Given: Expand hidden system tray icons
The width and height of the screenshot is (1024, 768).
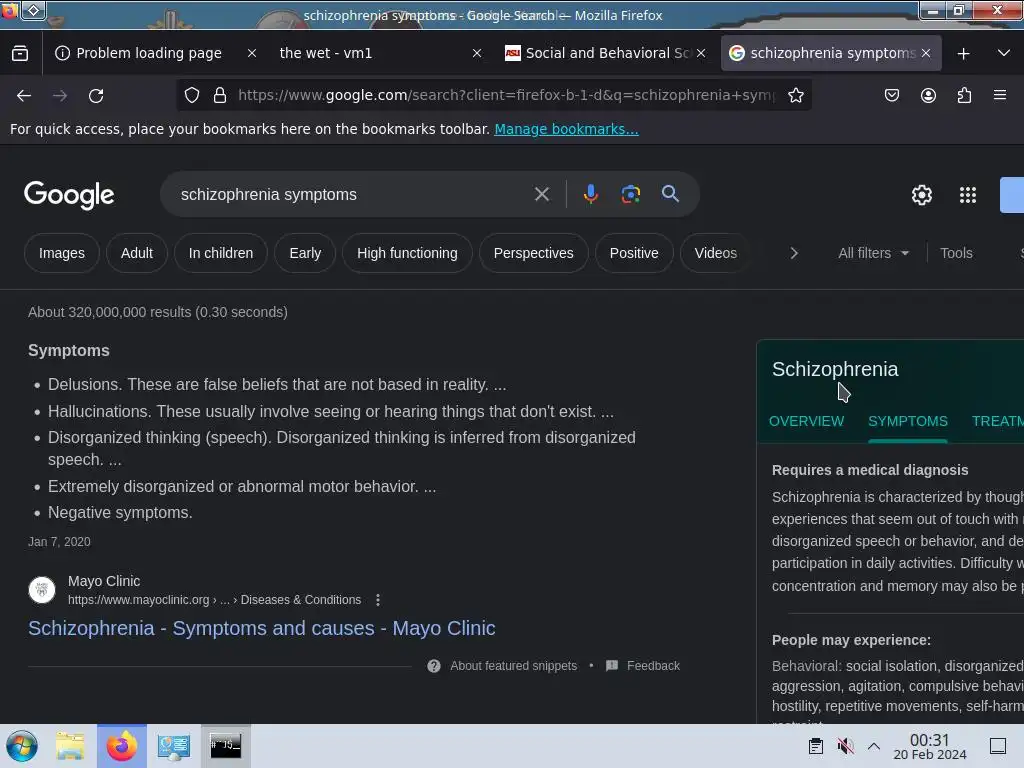Looking at the screenshot, I should click(x=874, y=746).
